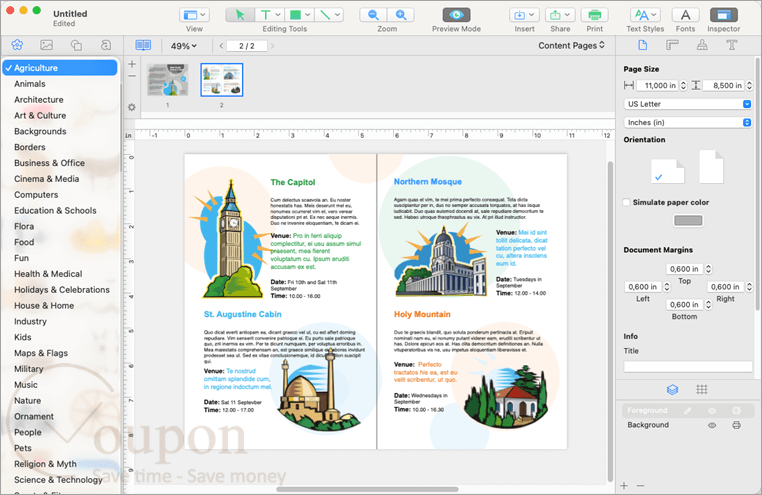
Task: Click the page width stepper
Action: tap(683, 85)
